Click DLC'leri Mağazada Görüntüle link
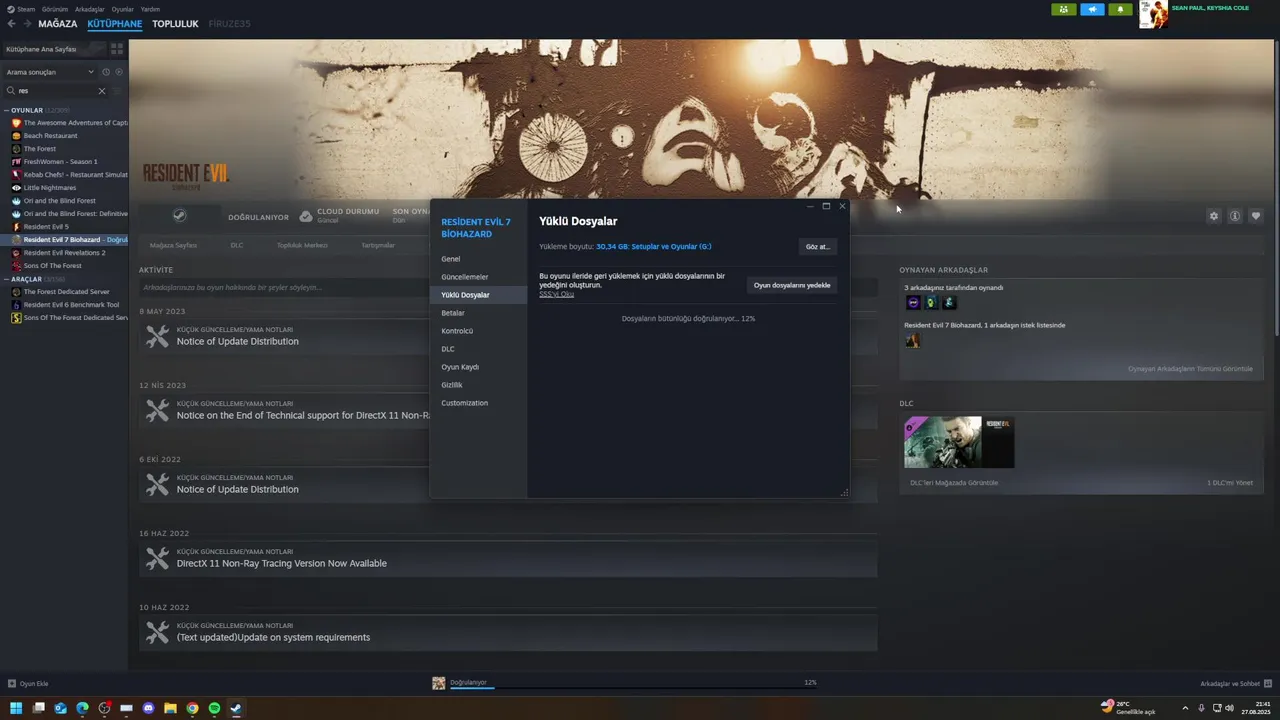Screen dimensions: 1280x720 pos(954,483)
